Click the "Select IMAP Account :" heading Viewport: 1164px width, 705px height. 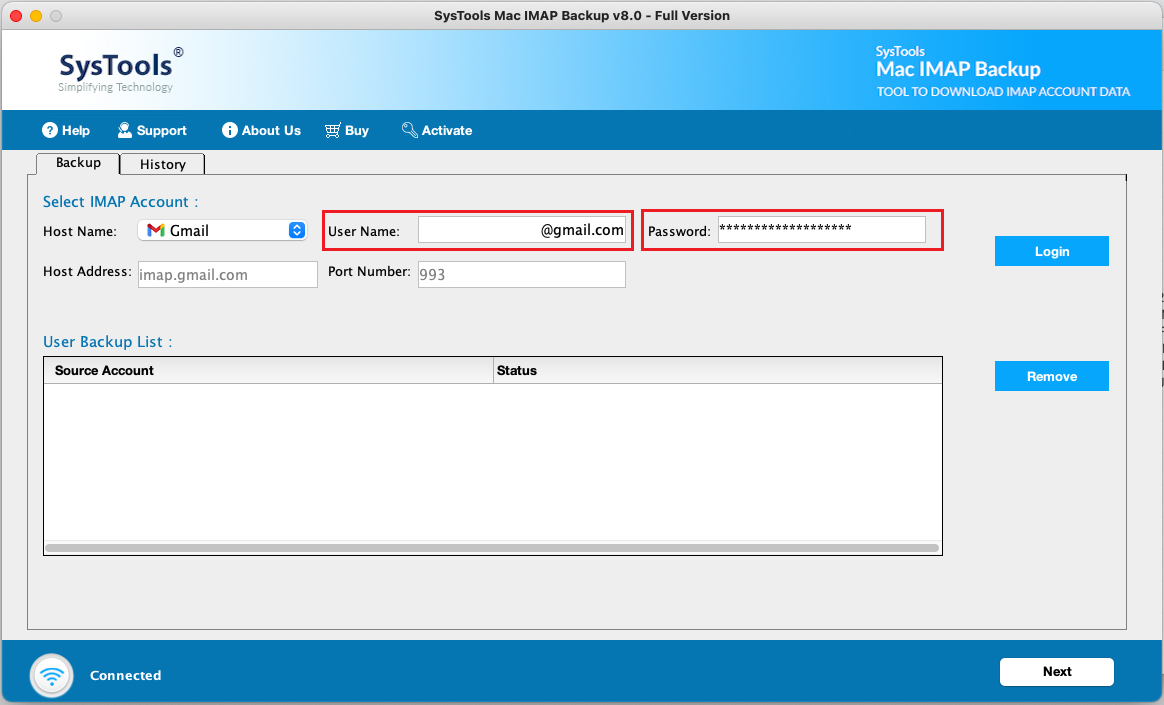[x=120, y=202]
